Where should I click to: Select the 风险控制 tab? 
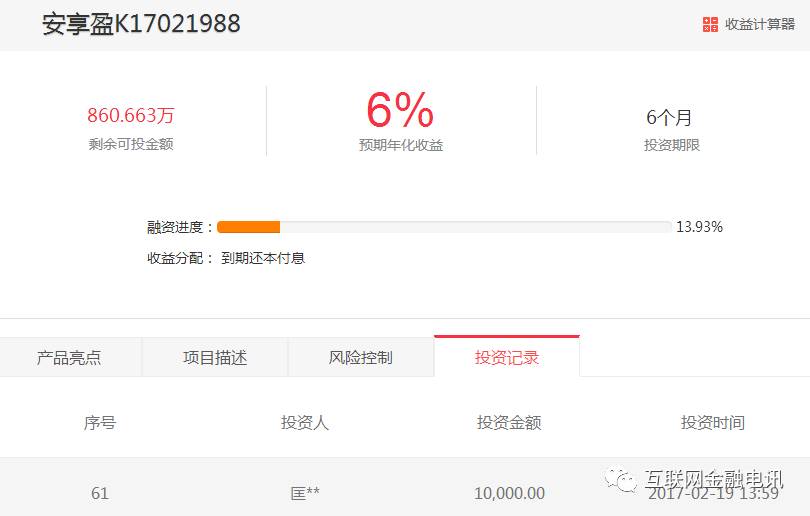coord(361,357)
